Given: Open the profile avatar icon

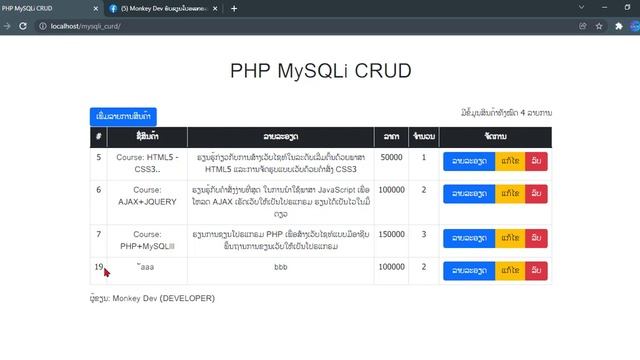Looking at the screenshot, I should tap(635, 26).
